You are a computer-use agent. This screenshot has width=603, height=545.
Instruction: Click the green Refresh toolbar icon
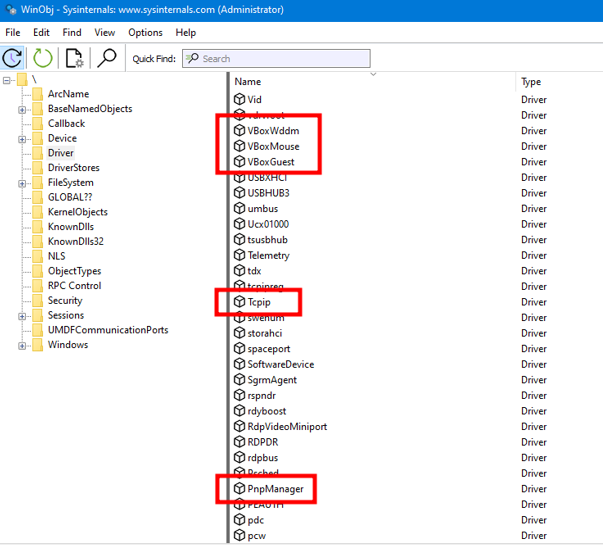[42, 59]
